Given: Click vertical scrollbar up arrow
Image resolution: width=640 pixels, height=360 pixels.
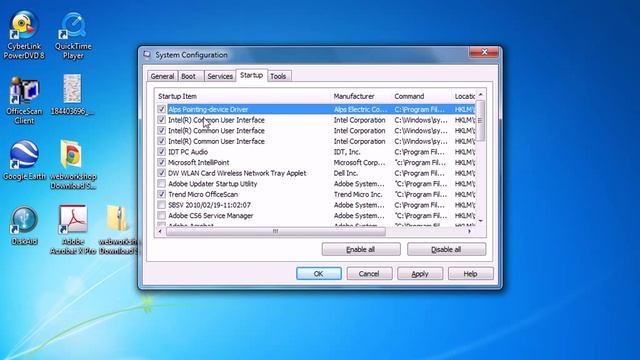Looking at the screenshot, I should 480,95.
